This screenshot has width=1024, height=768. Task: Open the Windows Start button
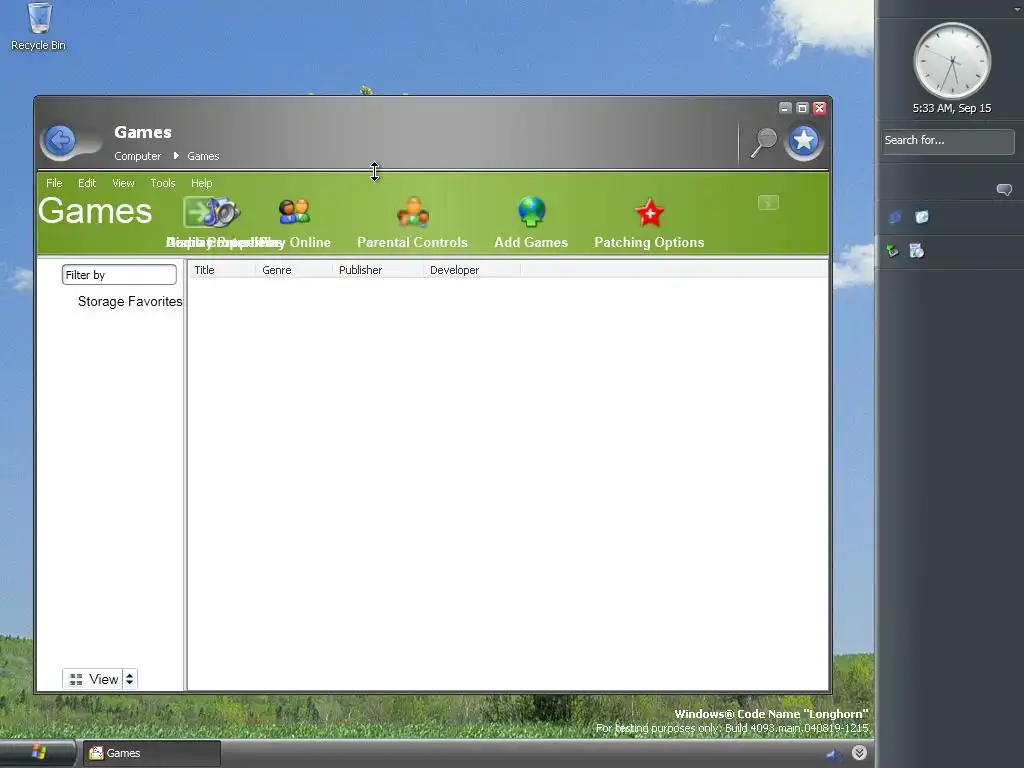38,753
